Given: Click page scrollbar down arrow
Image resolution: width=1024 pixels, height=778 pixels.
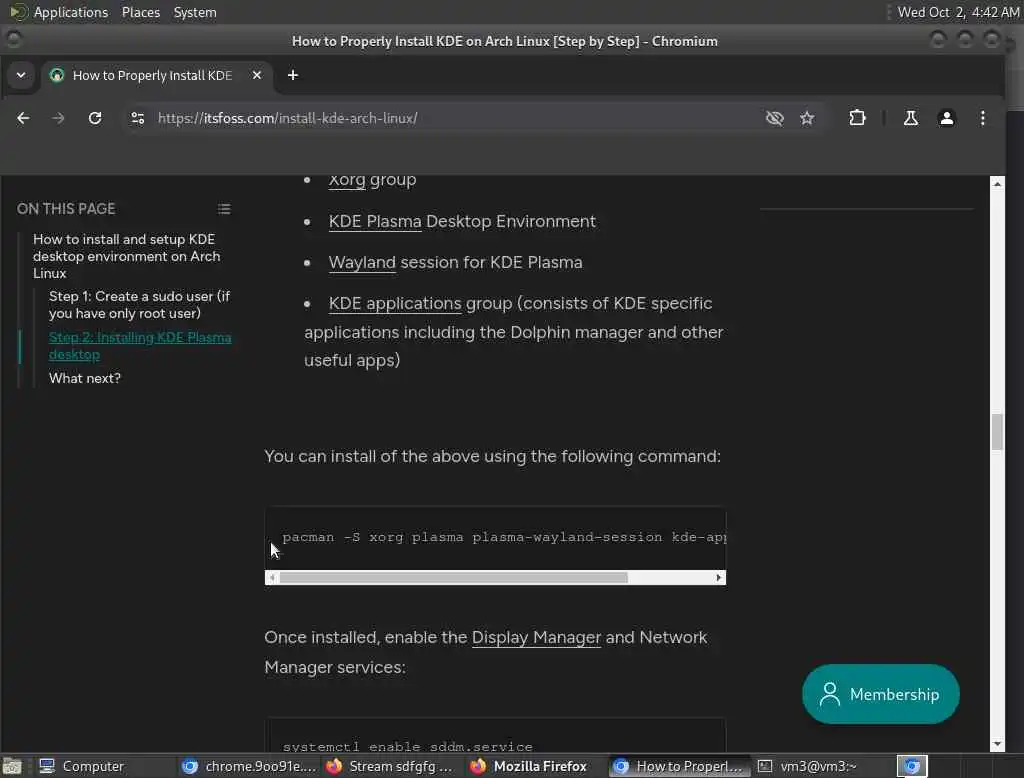Looking at the screenshot, I should [x=997, y=744].
